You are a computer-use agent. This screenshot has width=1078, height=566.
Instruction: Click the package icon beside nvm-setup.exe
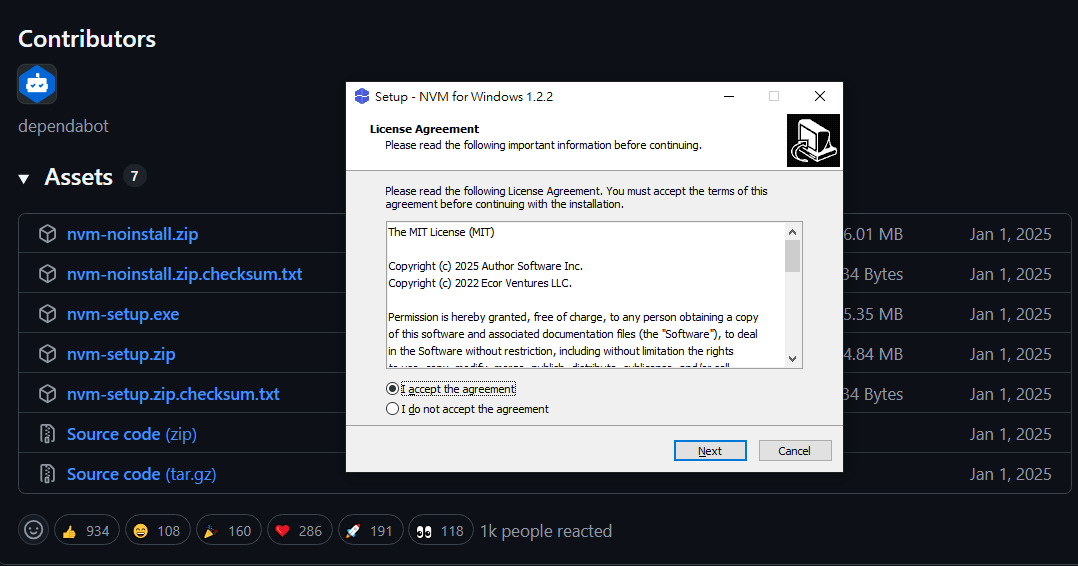point(47,314)
